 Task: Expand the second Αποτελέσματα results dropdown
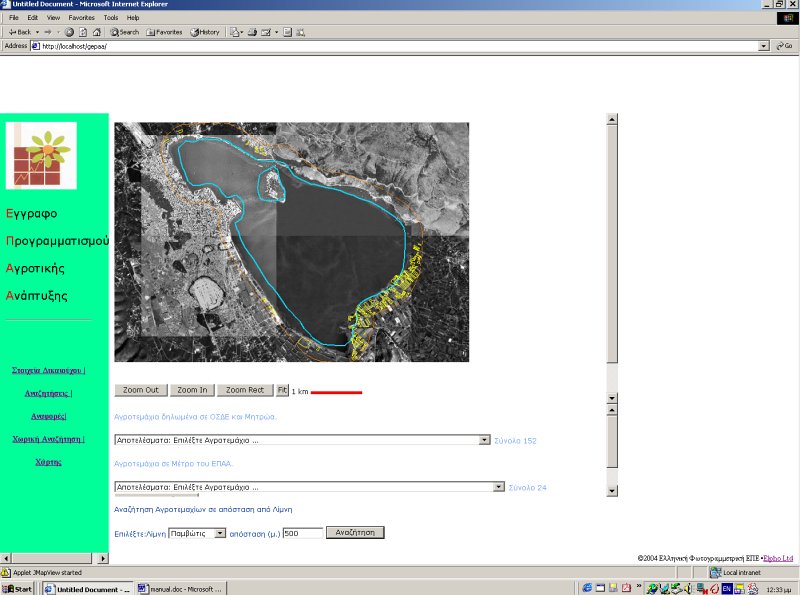[x=498, y=487]
